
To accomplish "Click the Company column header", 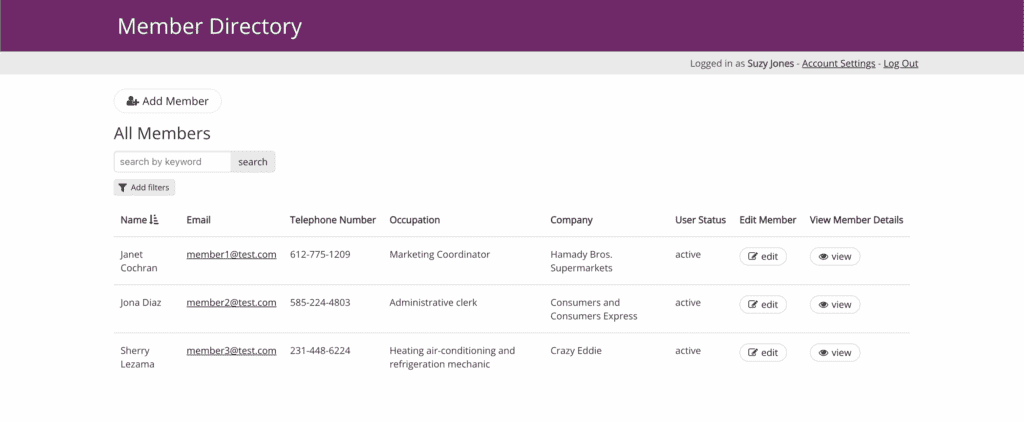I will point(571,220).
